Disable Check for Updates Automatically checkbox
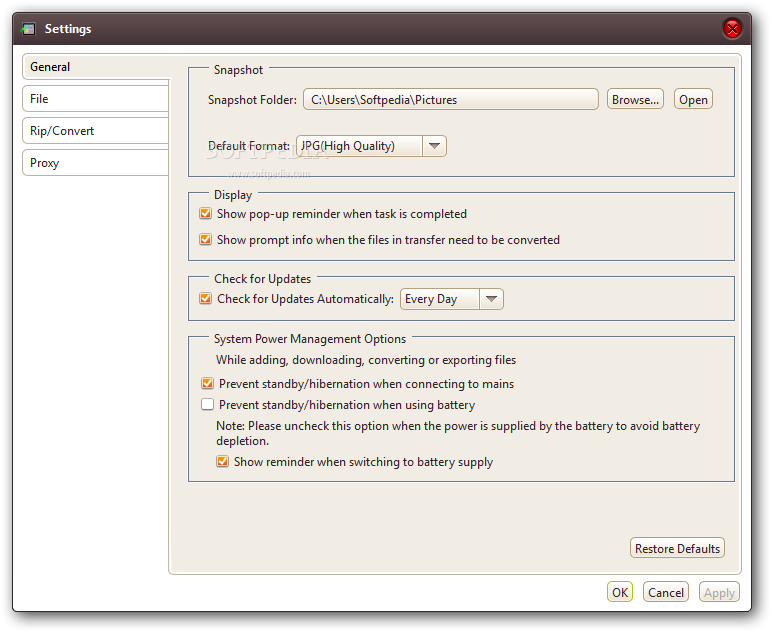The image size is (772, 632). [x=205, y=299]
